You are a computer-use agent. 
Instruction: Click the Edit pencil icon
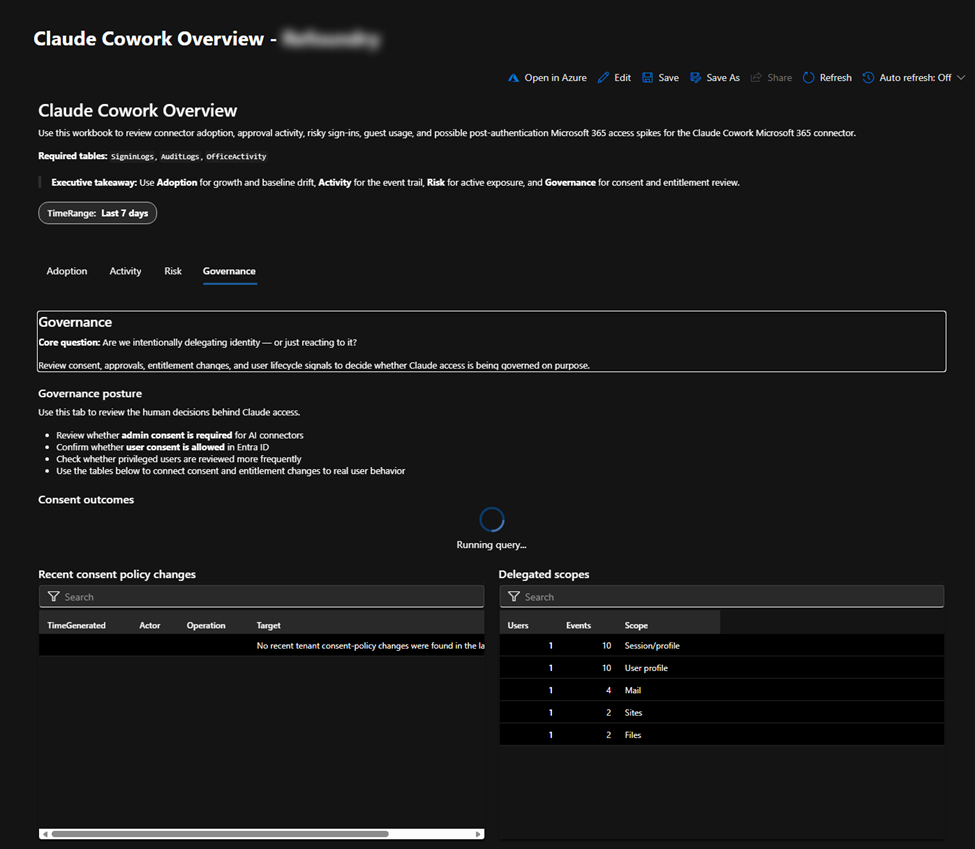point(603,78)
